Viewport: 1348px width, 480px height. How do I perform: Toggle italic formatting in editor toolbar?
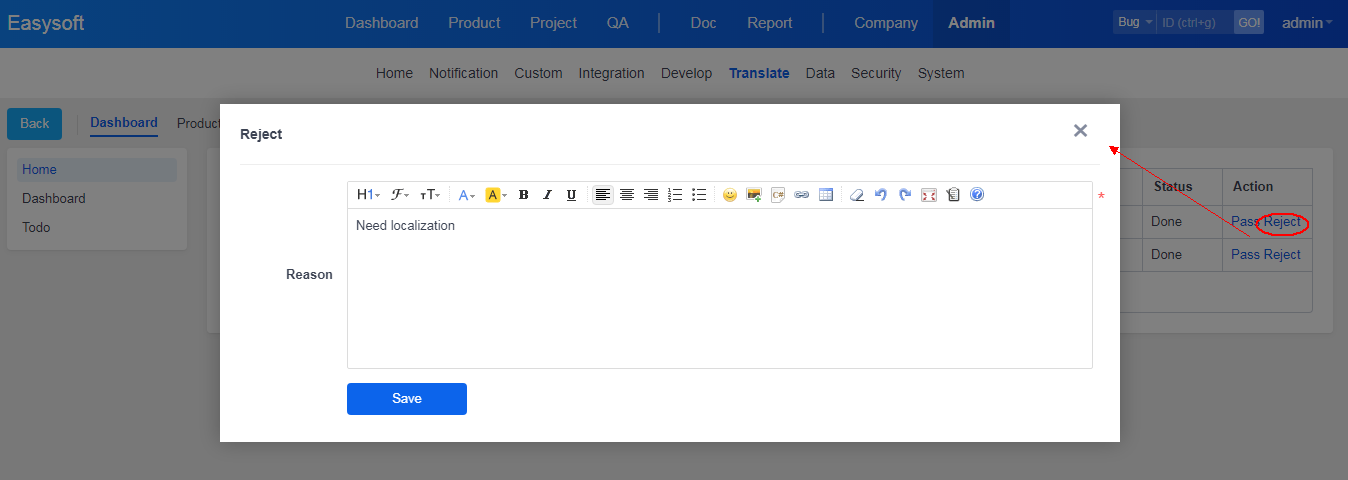coord(547,195)
